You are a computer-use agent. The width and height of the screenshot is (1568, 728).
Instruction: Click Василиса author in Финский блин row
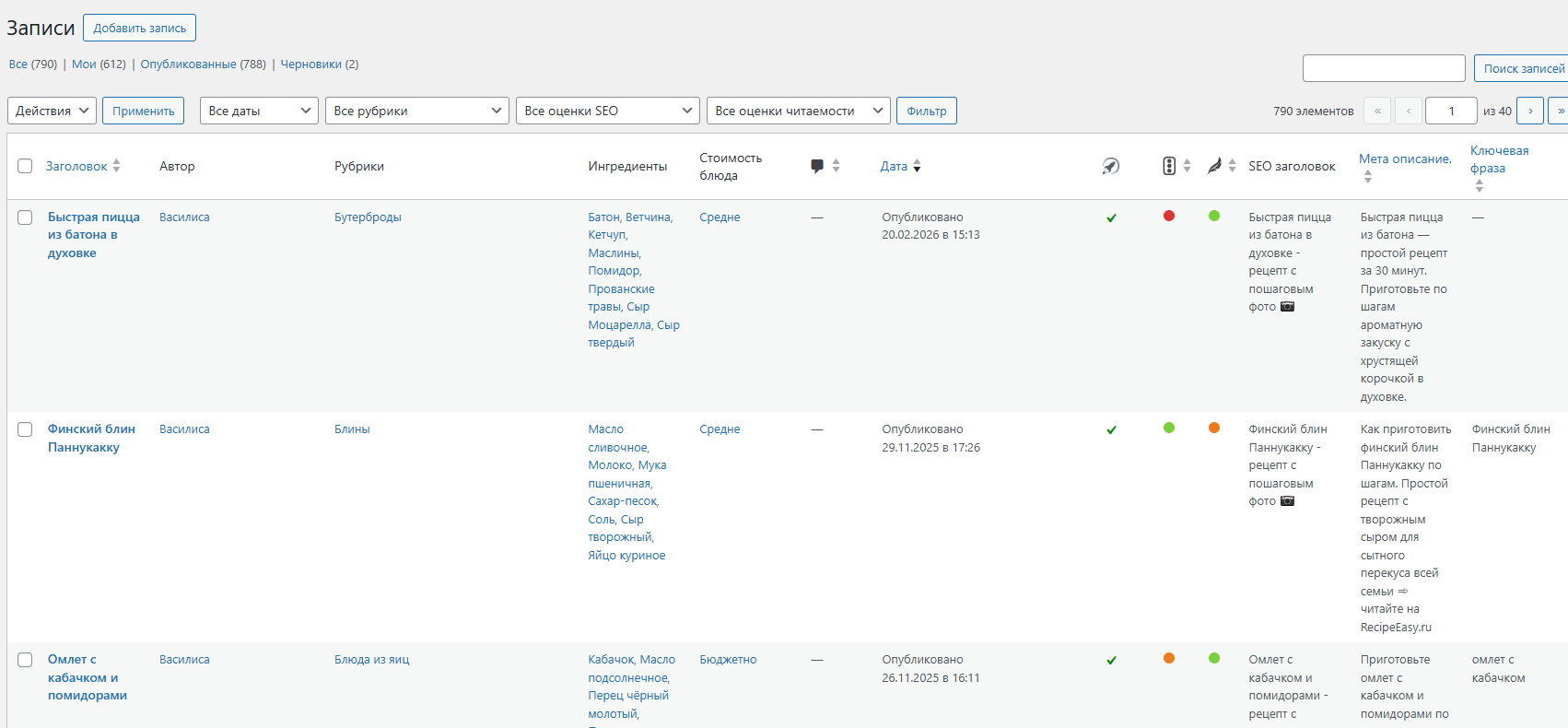point(184,429)
